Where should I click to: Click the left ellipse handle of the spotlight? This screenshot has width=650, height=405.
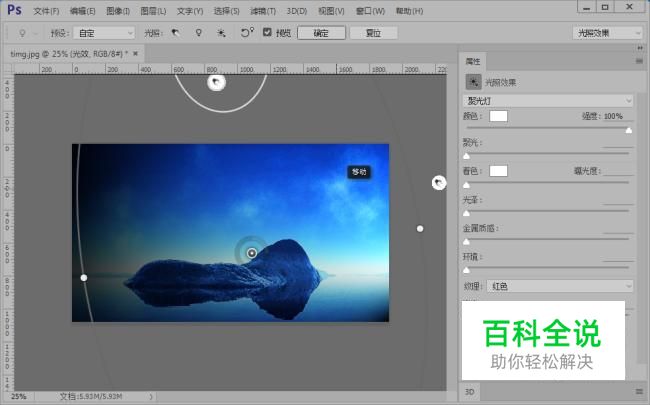pyautogui.click(x=84, y=277)
